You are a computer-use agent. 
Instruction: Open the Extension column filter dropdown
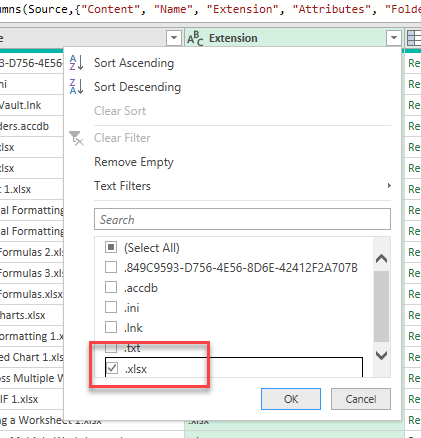[394, 38]
